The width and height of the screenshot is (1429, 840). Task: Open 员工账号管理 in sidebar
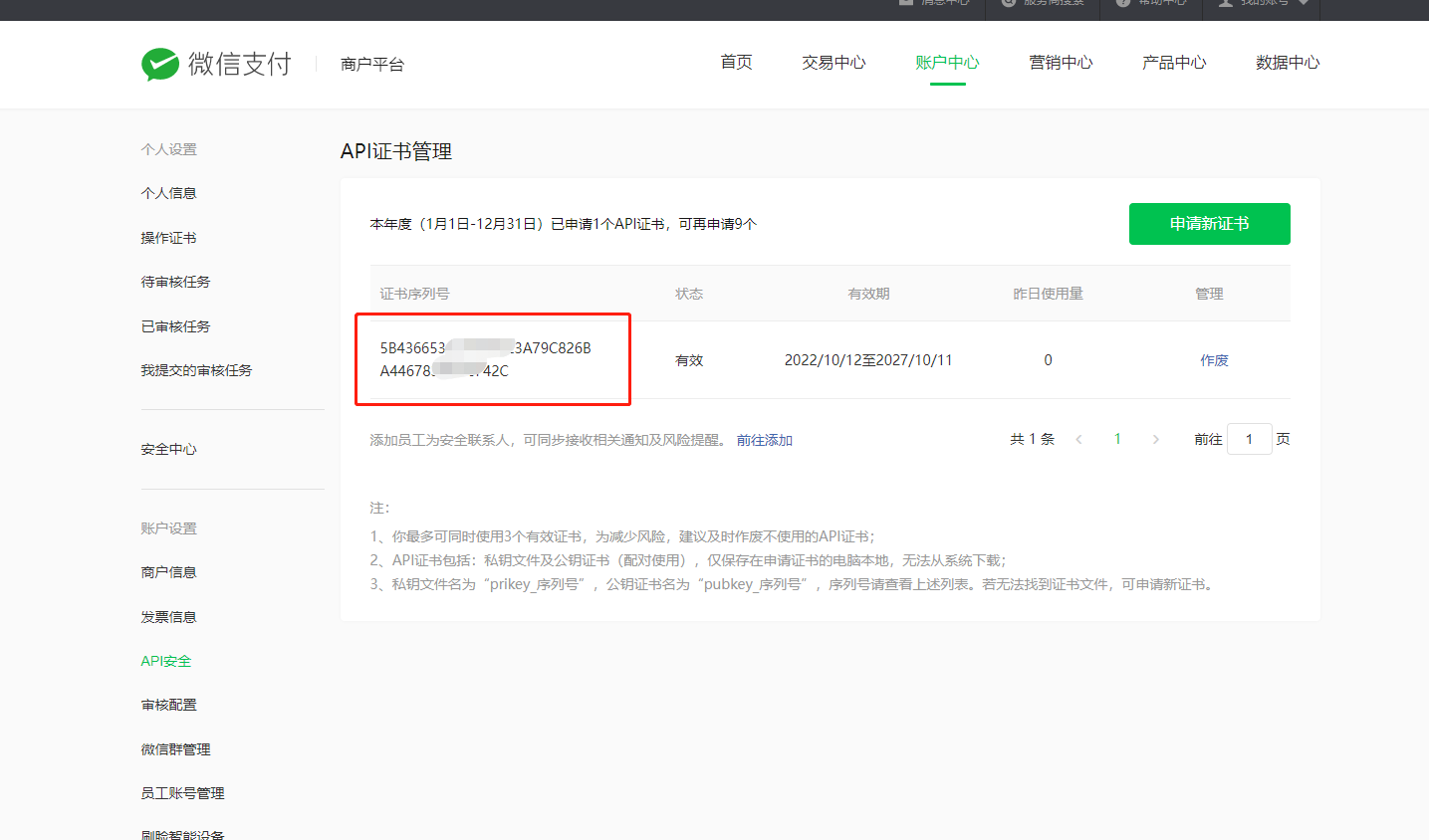[x=182, y=793]
